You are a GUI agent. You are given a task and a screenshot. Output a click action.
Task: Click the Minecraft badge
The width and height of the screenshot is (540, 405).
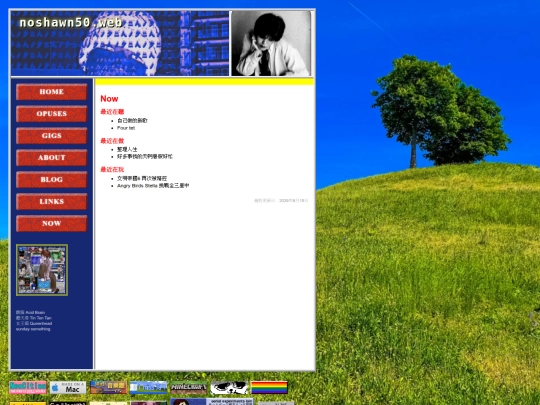pyautogui.click(x=189, y=387)
